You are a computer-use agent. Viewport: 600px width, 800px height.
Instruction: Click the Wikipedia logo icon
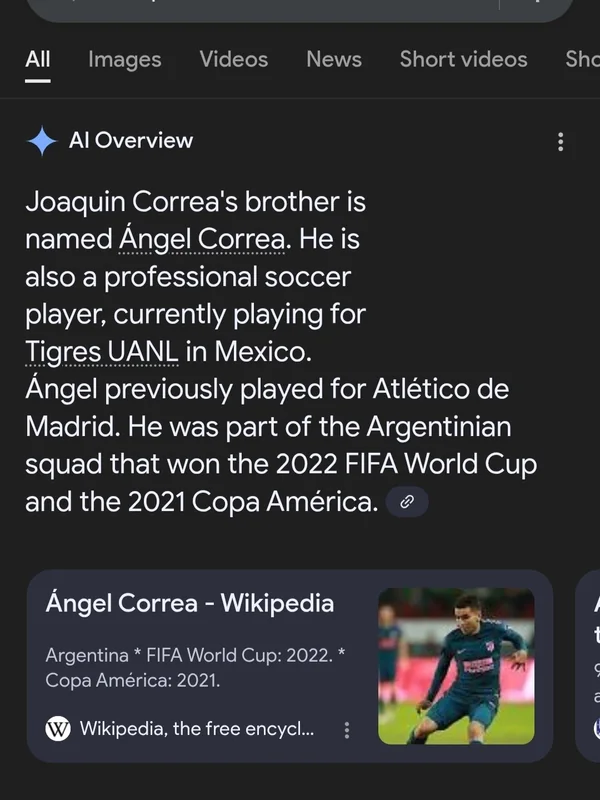pyautogui.click(x=58, y=729)
